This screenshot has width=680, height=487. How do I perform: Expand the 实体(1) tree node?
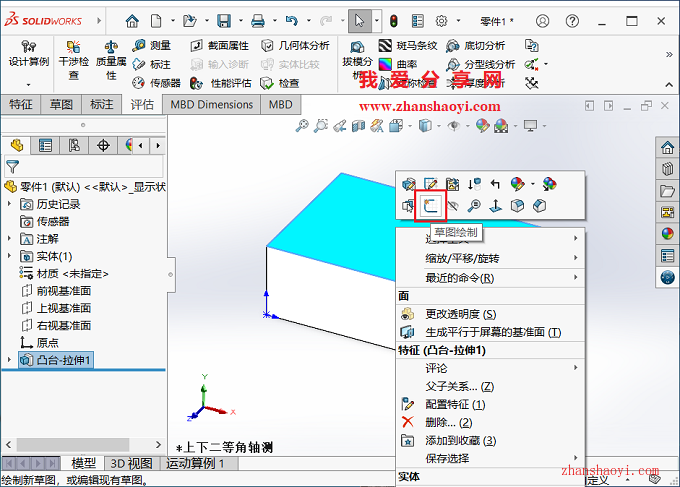(x=9, y=256)
